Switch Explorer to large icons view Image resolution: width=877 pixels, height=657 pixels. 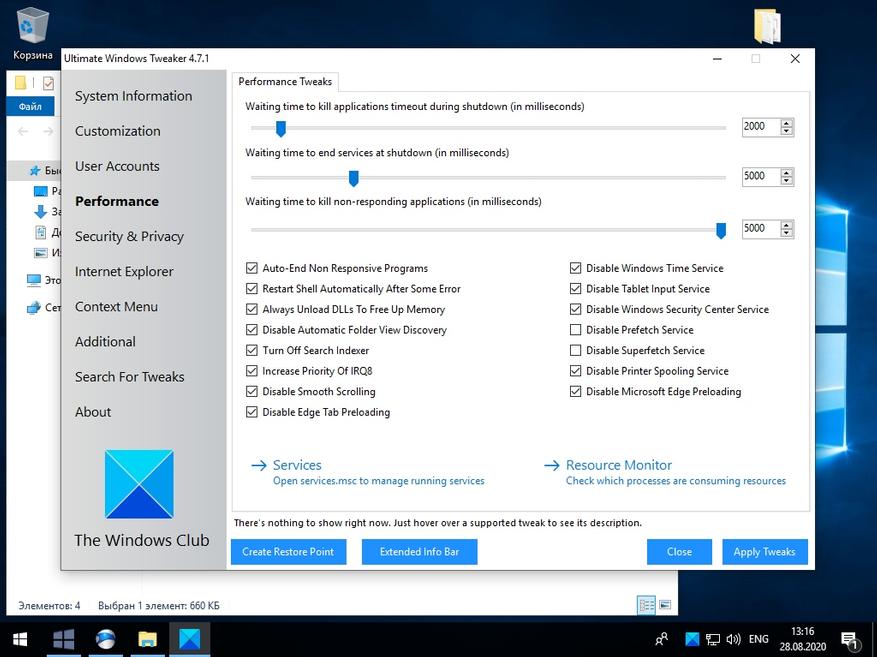pos(665,605)
